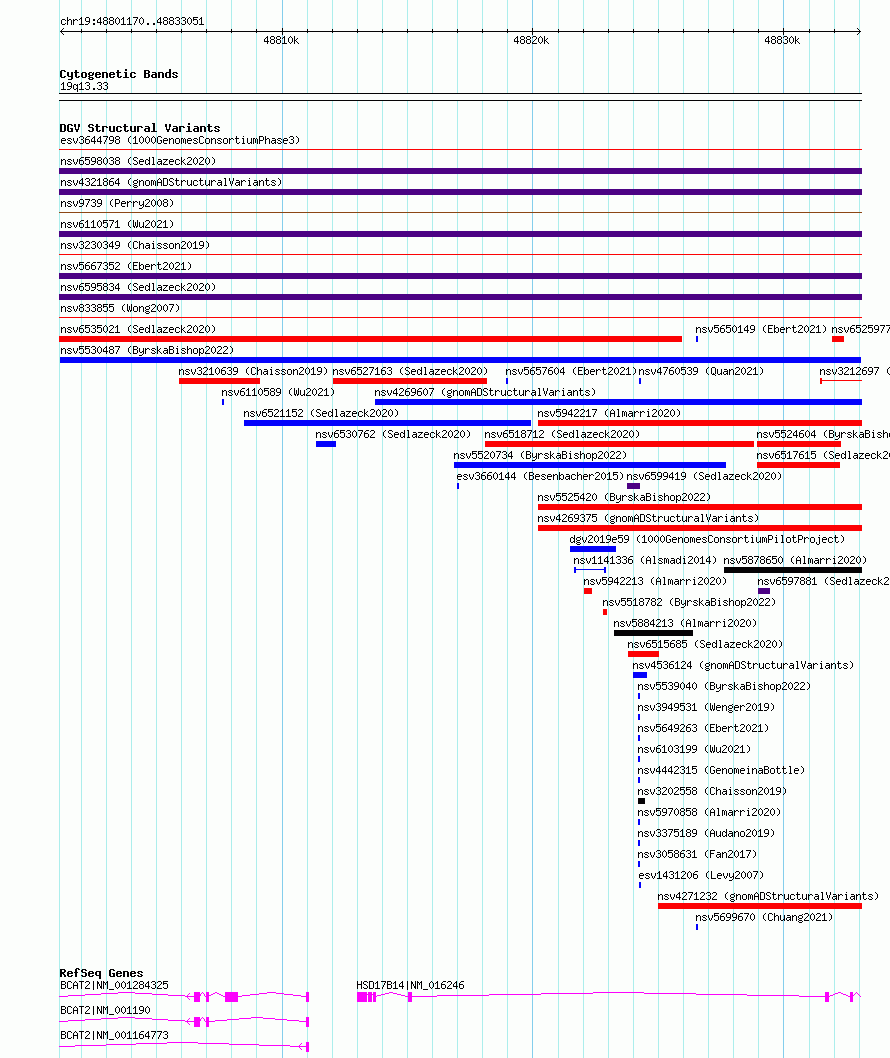
Task: Click small blue nsv6530762 Sedlazeck2020 bar
Action: (325, 443)
